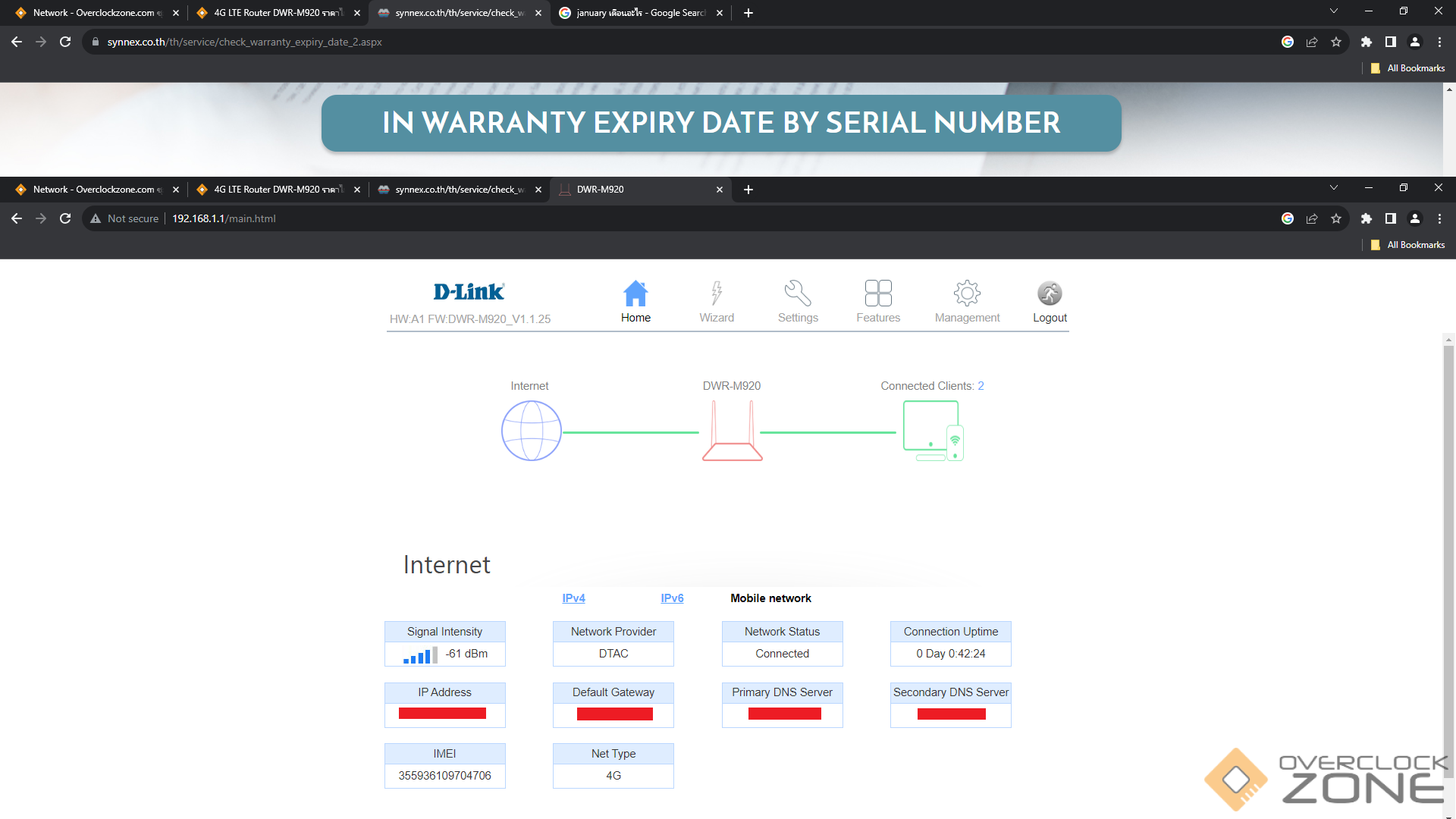The width and height of the screenshot is (1456, 819).
Task: Open the Features grid icon
Action: (878, 293)
